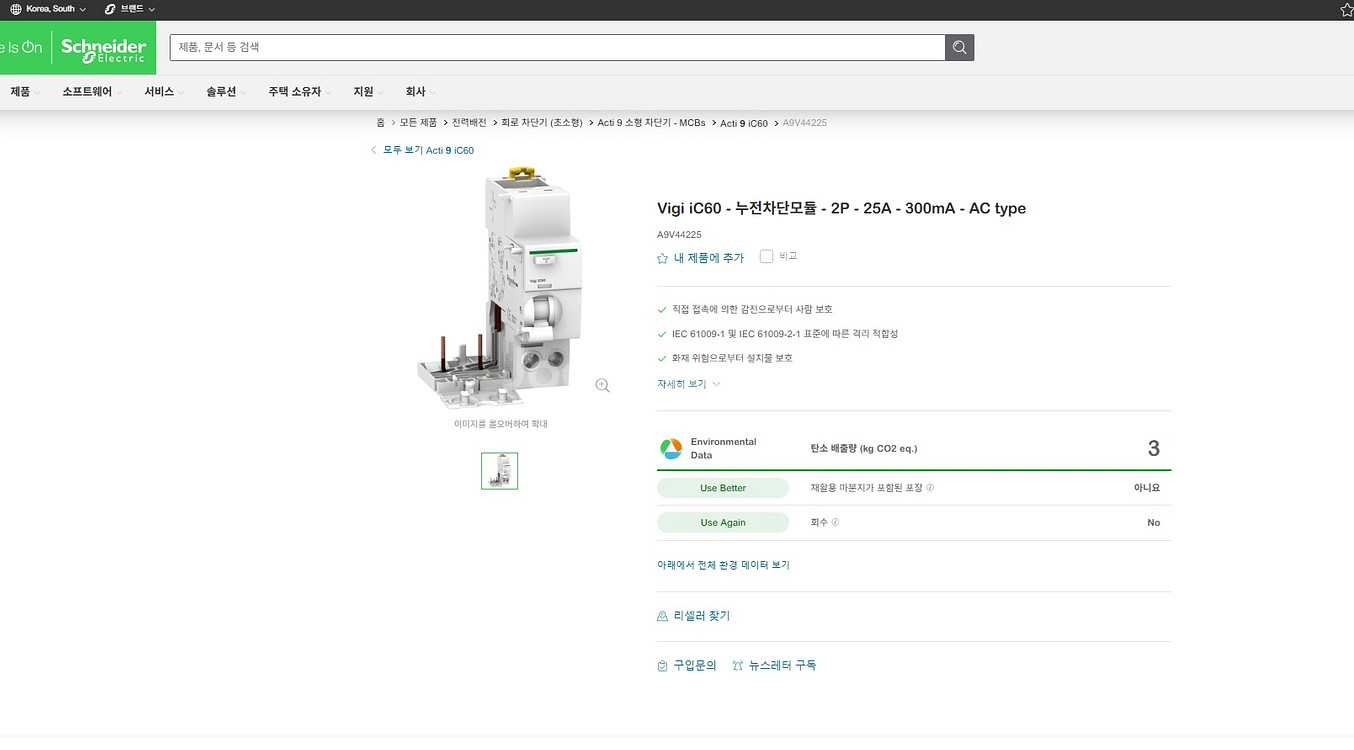Image resolution: width=1354 pixels, height=750 pixels.
Task: Open the Korea, South country dropdown
Action: (x=49, y=9)
